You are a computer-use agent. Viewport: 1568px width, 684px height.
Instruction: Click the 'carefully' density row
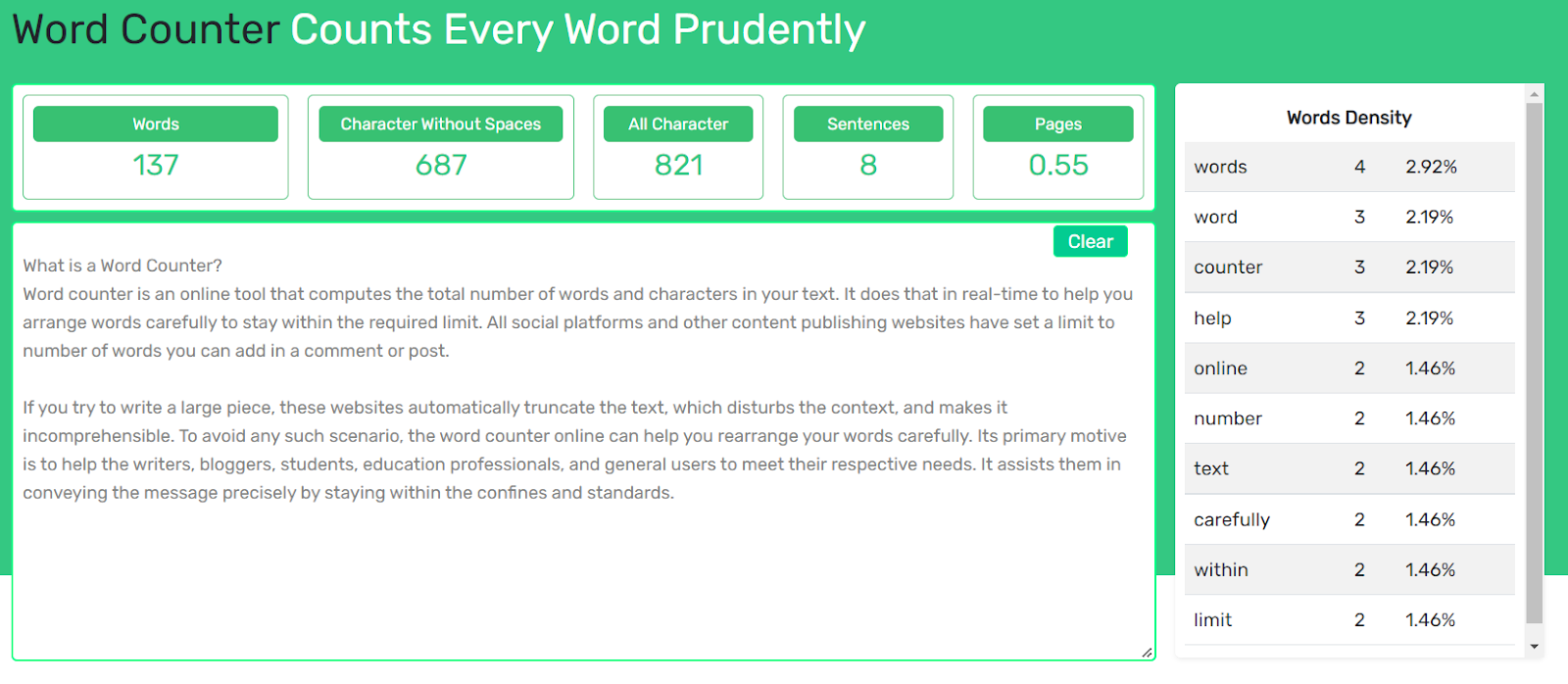pos(1349,519)
